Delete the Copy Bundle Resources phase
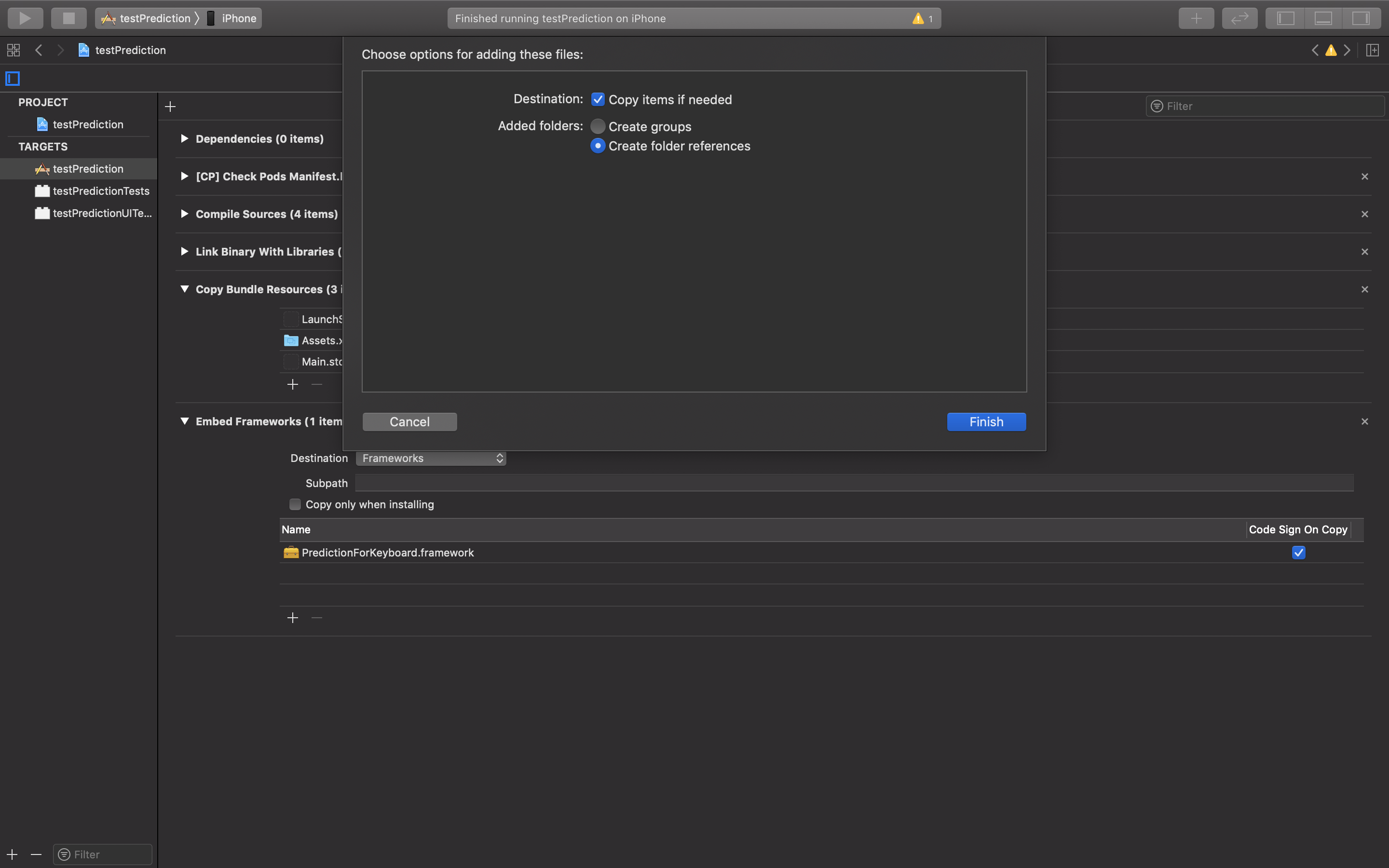 tap(1365, 289)
